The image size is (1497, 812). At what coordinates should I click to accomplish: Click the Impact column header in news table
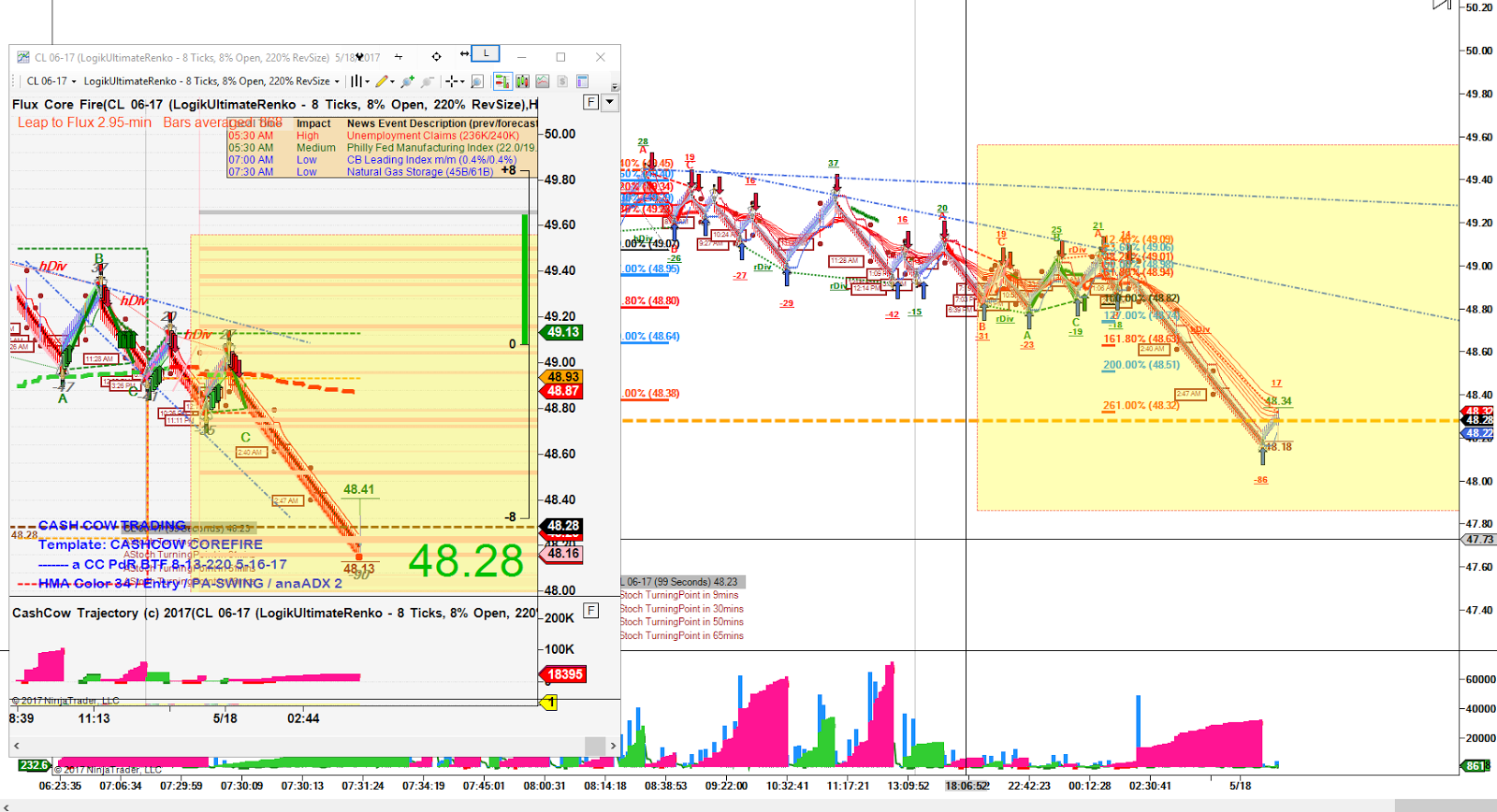[313, 123]
